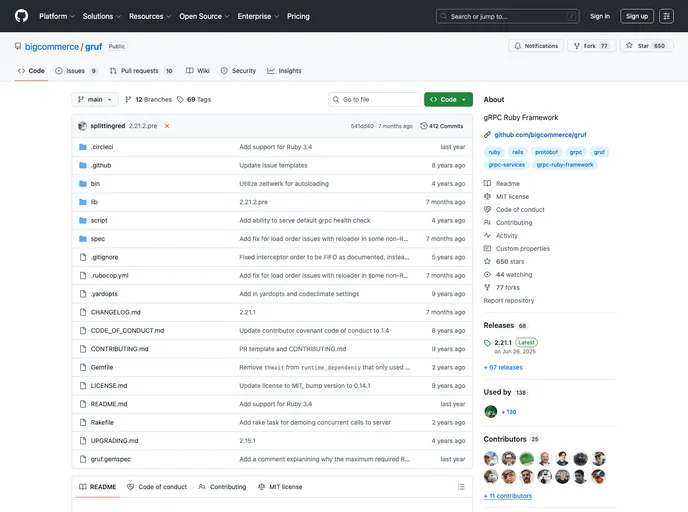Select the MIT license tab
688x512 pixels.
pyautogui.click(x=280, y=487)
